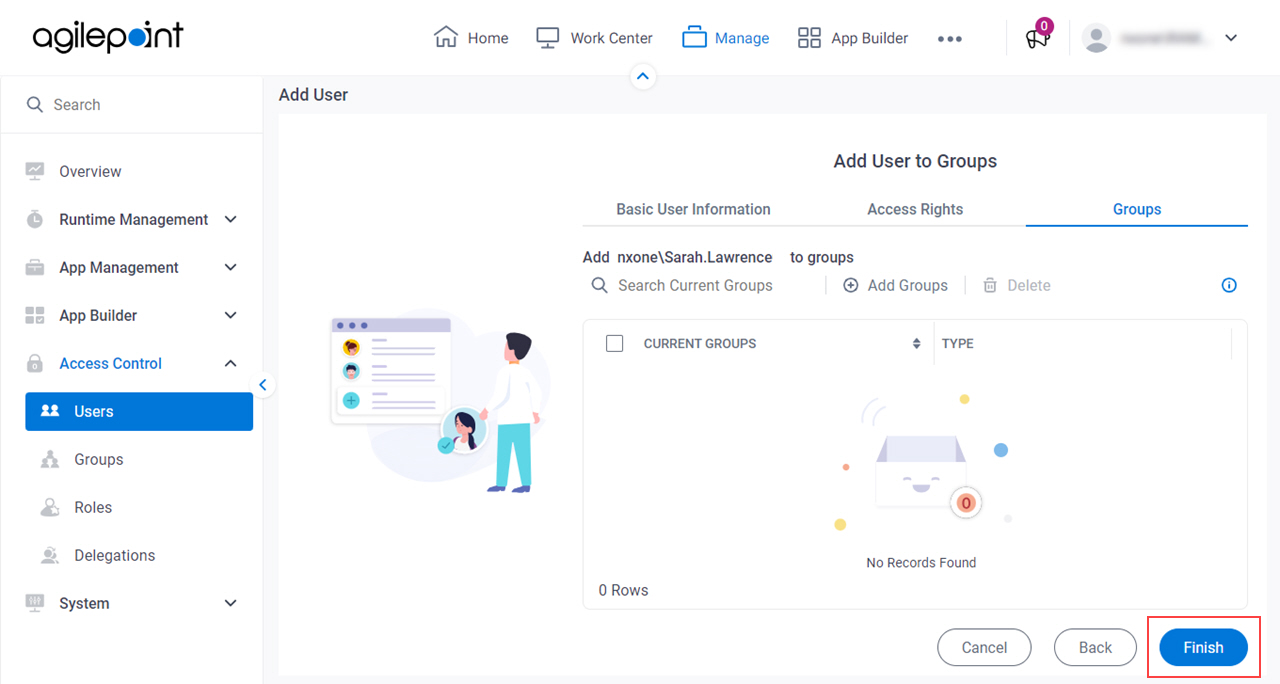Click the No Records Found text
The image size is (1280, 684).
[921, 562]
